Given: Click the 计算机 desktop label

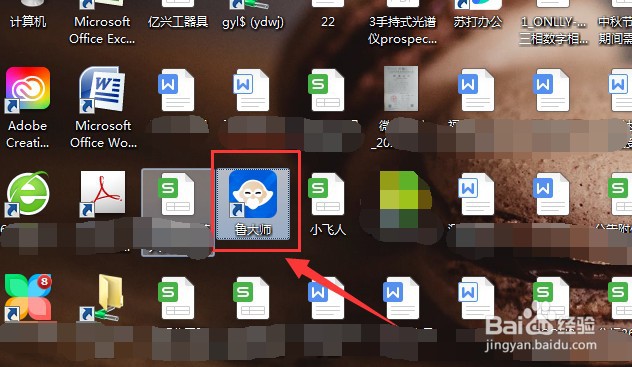Looking at the screenshot, I should pyautogui.click(x=27, y=22).
